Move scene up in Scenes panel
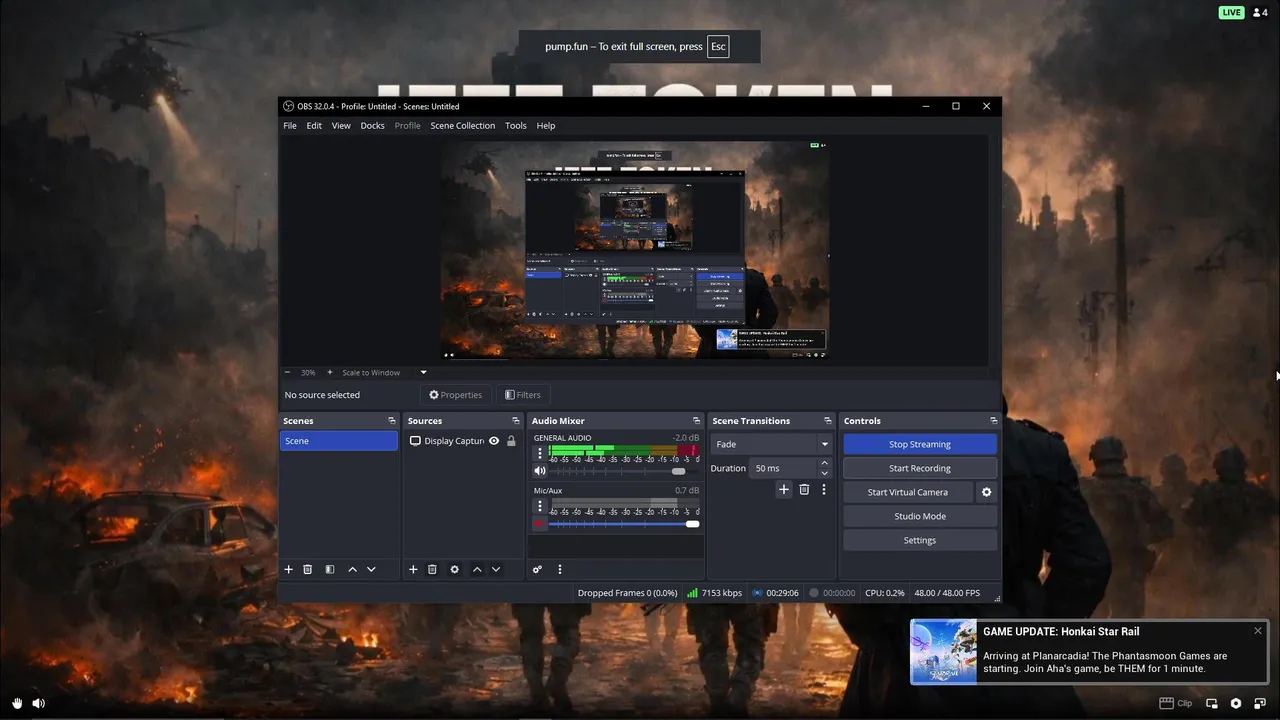 352,569
